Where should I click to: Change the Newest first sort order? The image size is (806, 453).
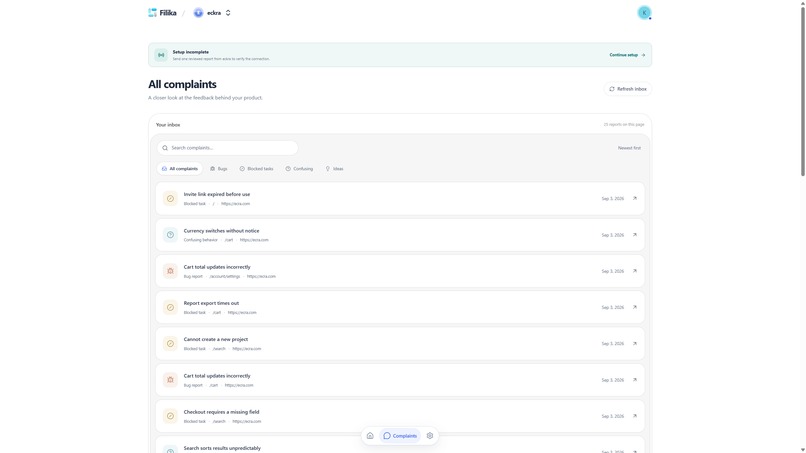coord(629,148)
